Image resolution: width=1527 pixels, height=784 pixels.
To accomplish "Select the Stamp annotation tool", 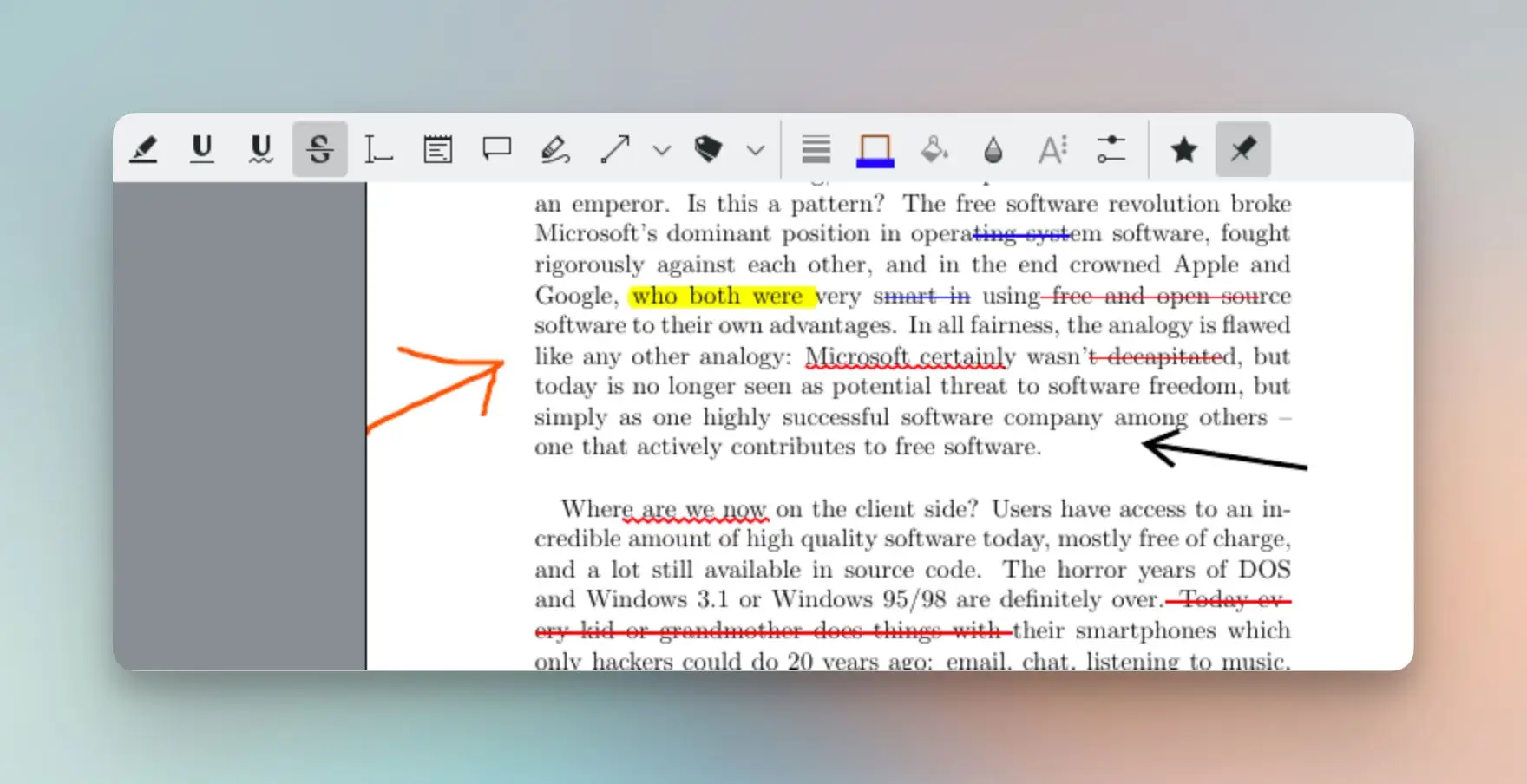I will [708, 149].
